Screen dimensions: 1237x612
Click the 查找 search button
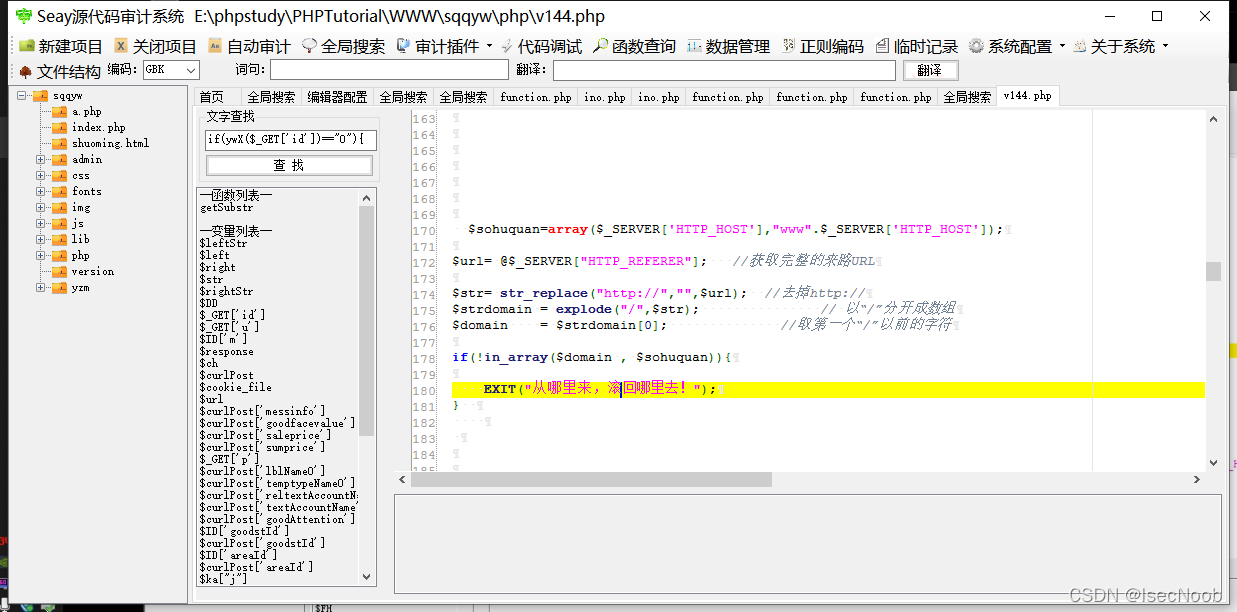(x=289, y=165)
